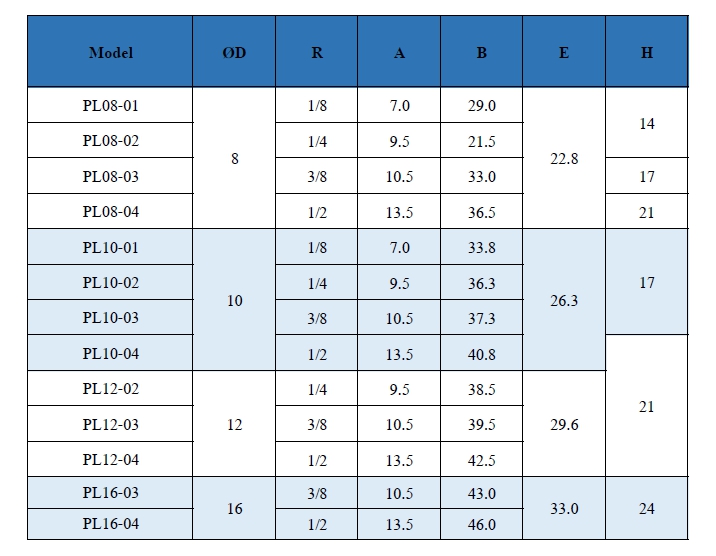The height and width of the screenshot is (556, 716).
Task: Select the OD column header cell
Action: pyautogui.click(x=234, y=53)
